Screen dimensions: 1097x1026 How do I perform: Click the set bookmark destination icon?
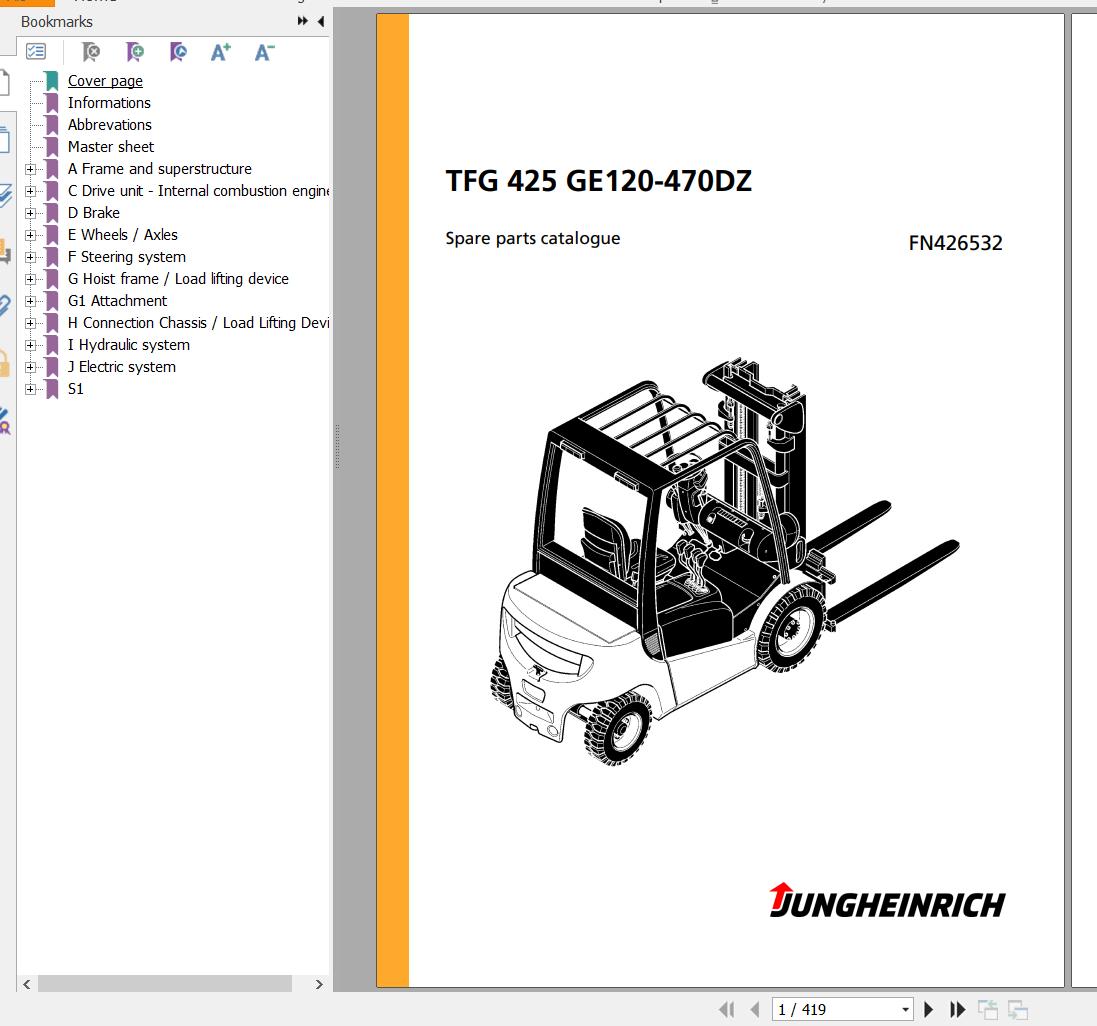(177, 52)
